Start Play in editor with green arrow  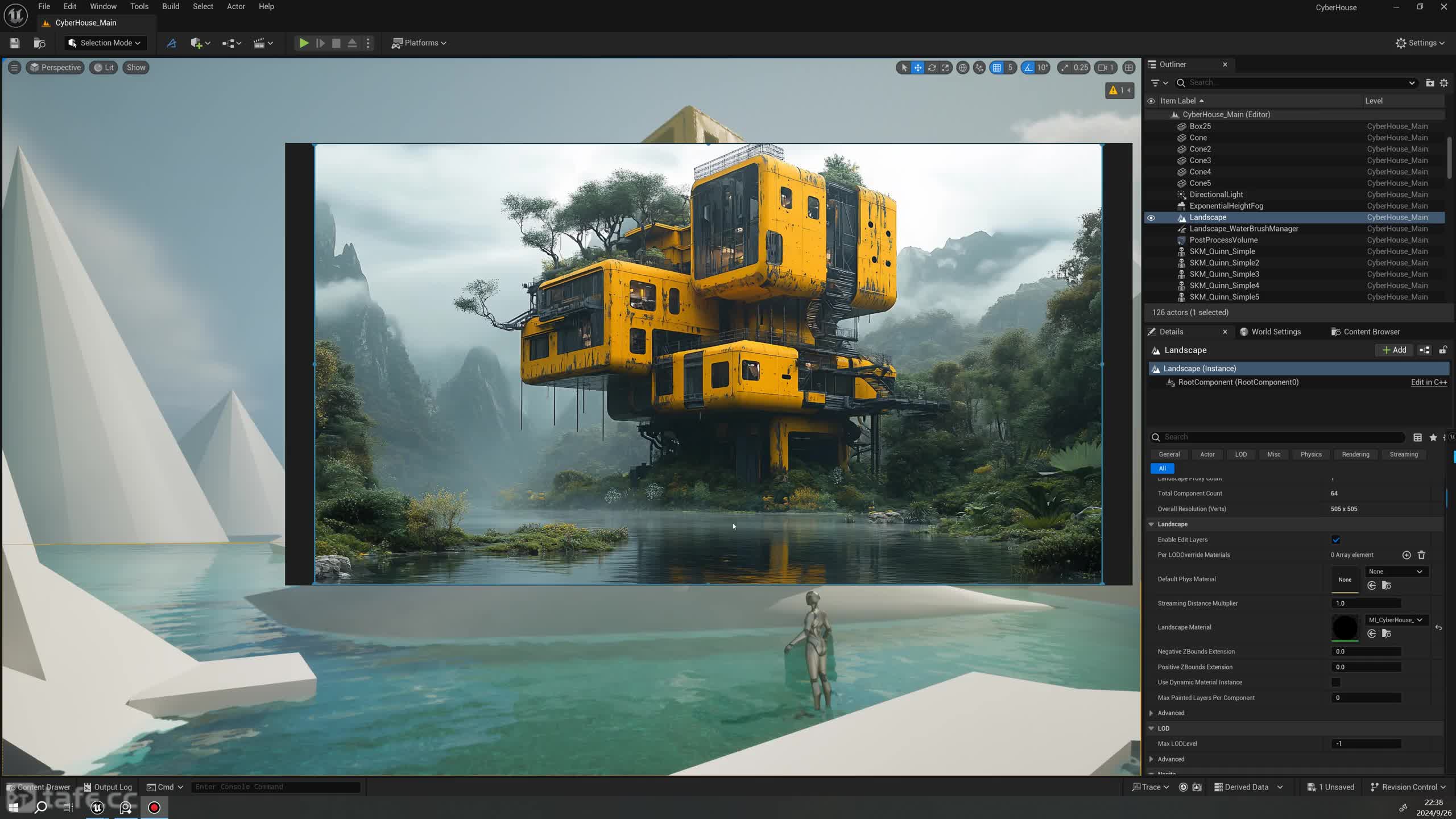304,43
